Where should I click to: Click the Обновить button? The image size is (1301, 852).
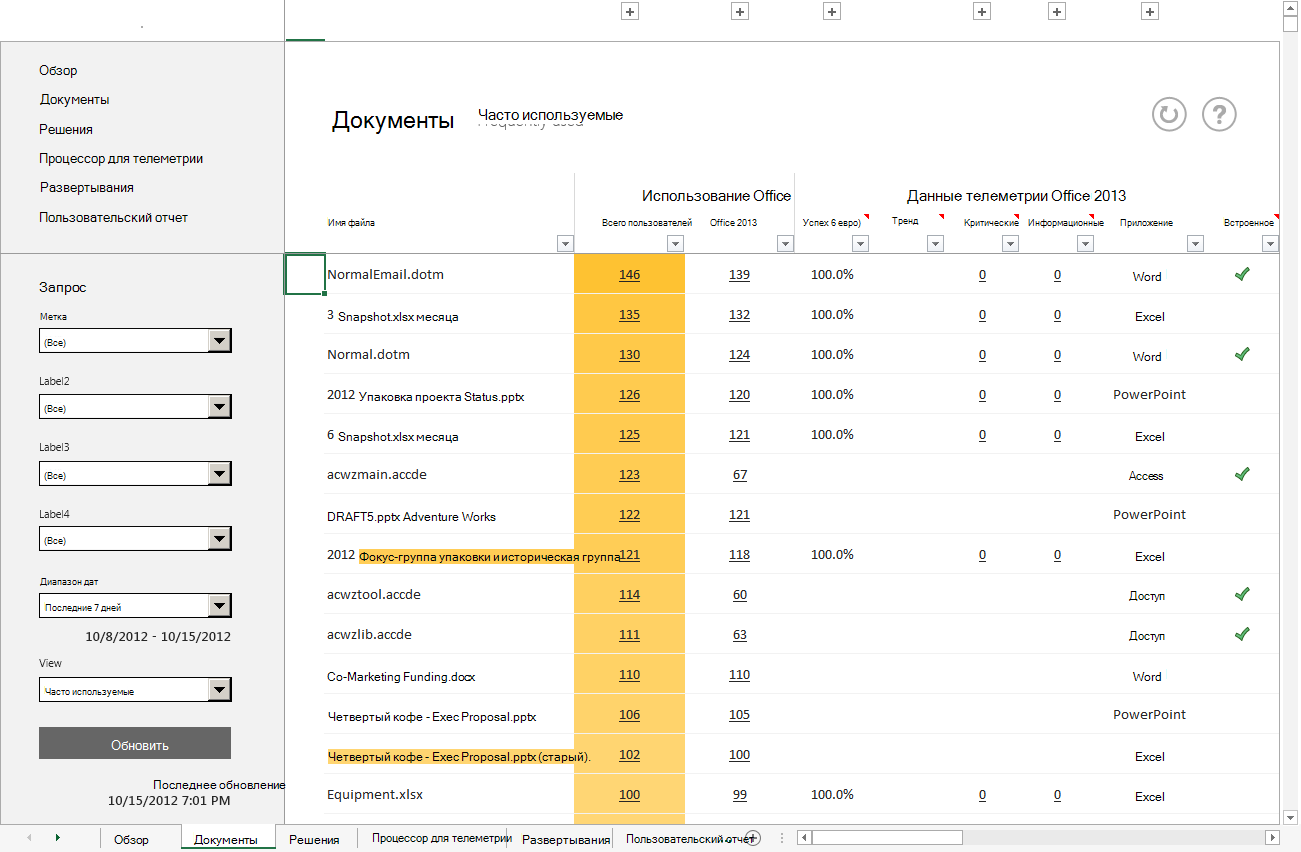point(135,743)
